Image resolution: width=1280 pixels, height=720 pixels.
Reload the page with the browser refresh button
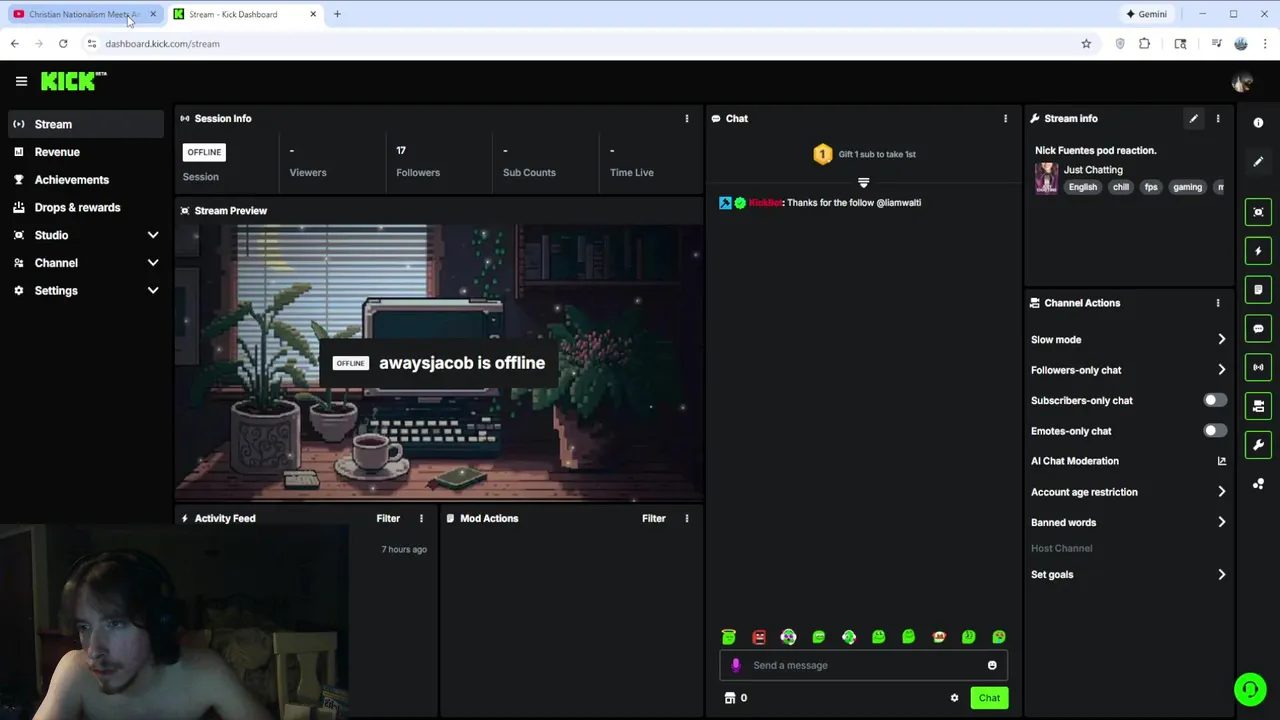click(63, 44)
